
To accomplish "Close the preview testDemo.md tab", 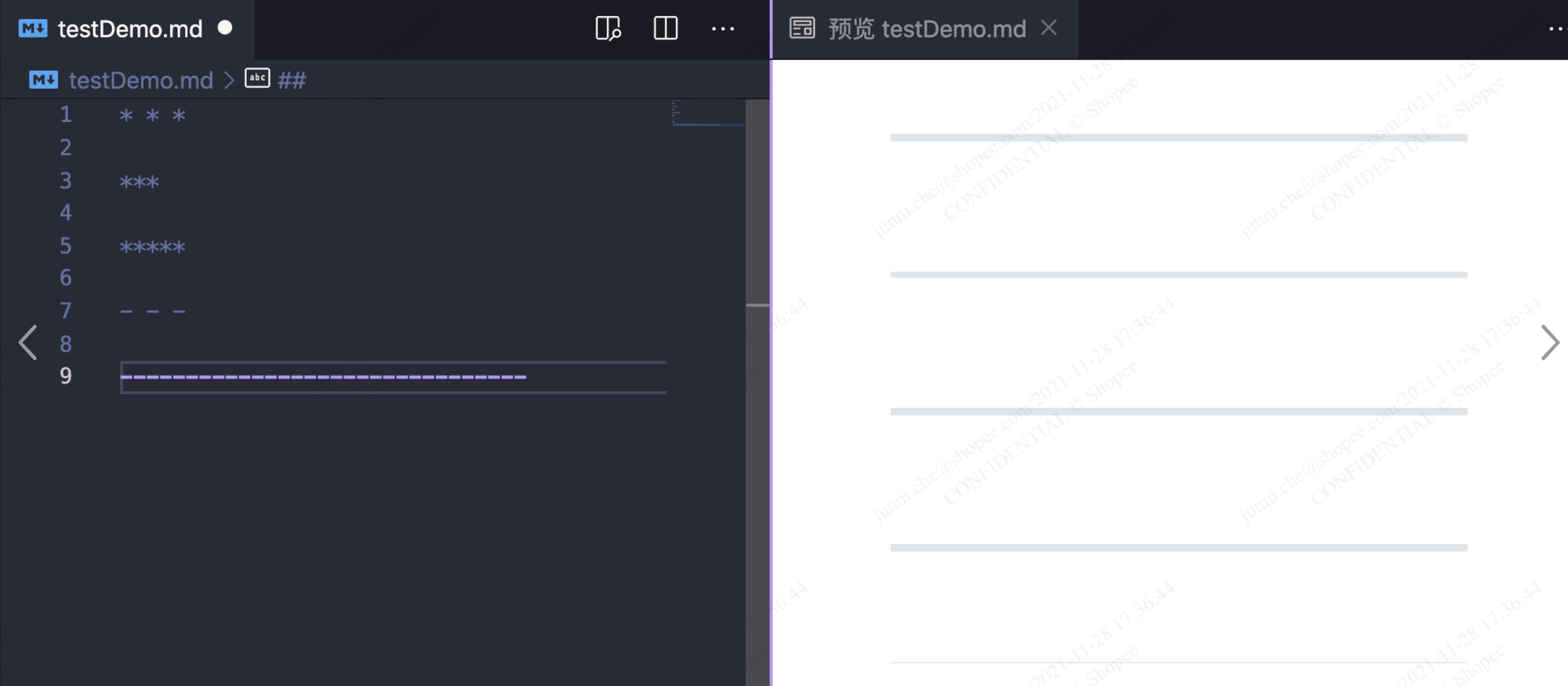I will (1048, 28).
